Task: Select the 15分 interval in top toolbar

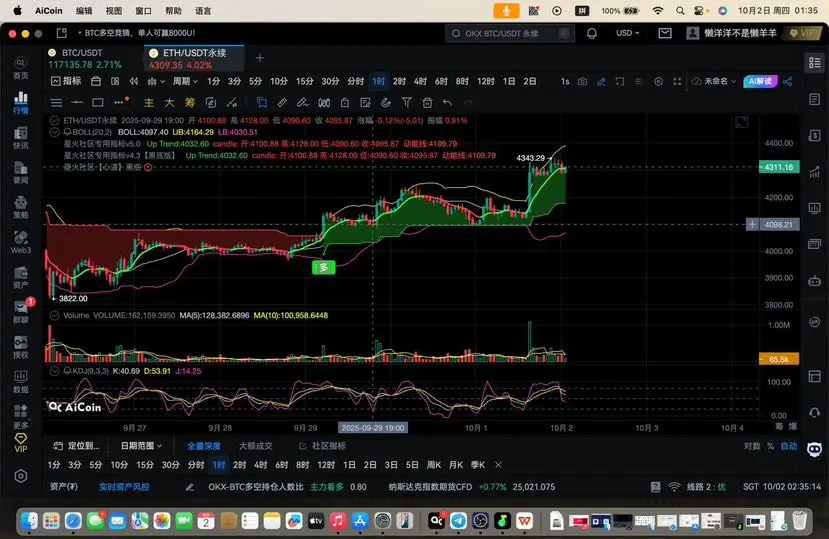Action: tap(305, 81)
